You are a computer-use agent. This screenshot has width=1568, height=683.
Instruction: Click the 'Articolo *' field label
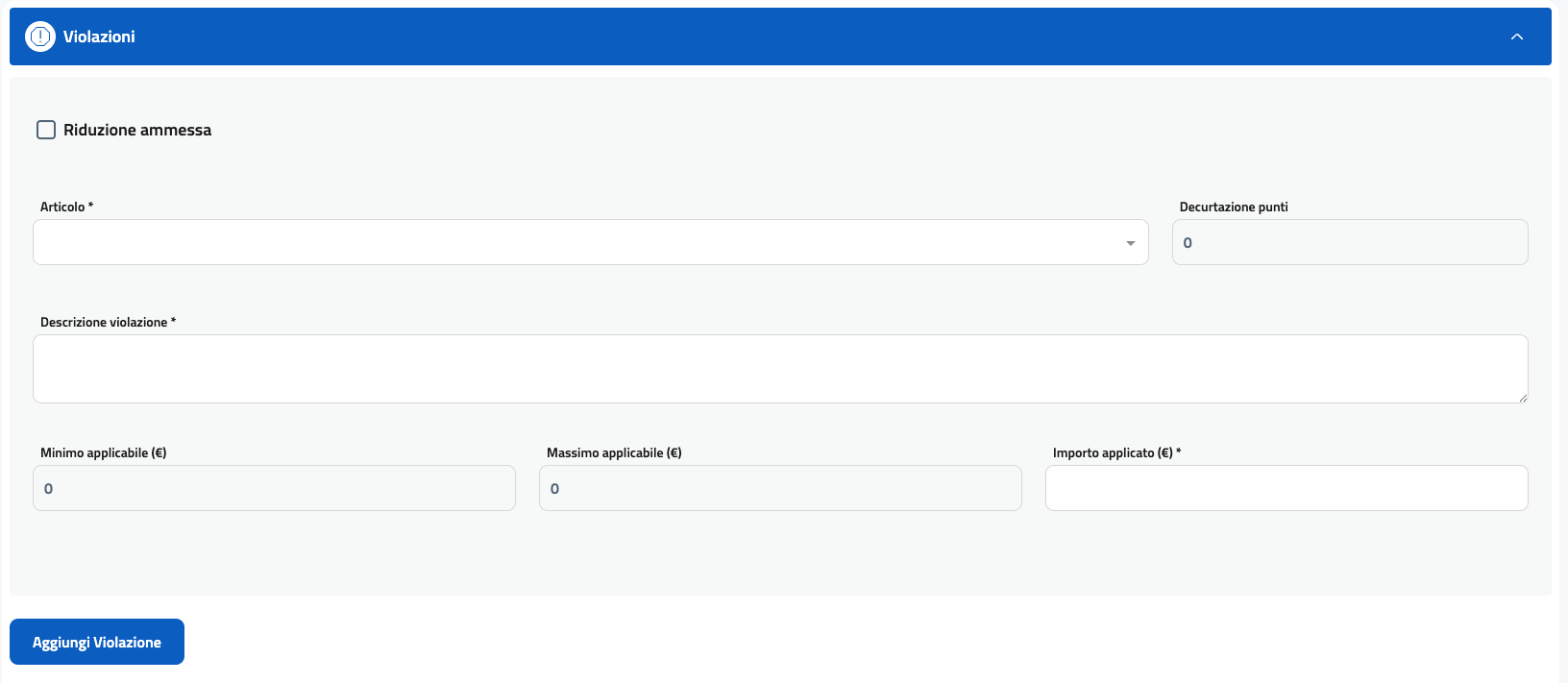click(66, 207)
